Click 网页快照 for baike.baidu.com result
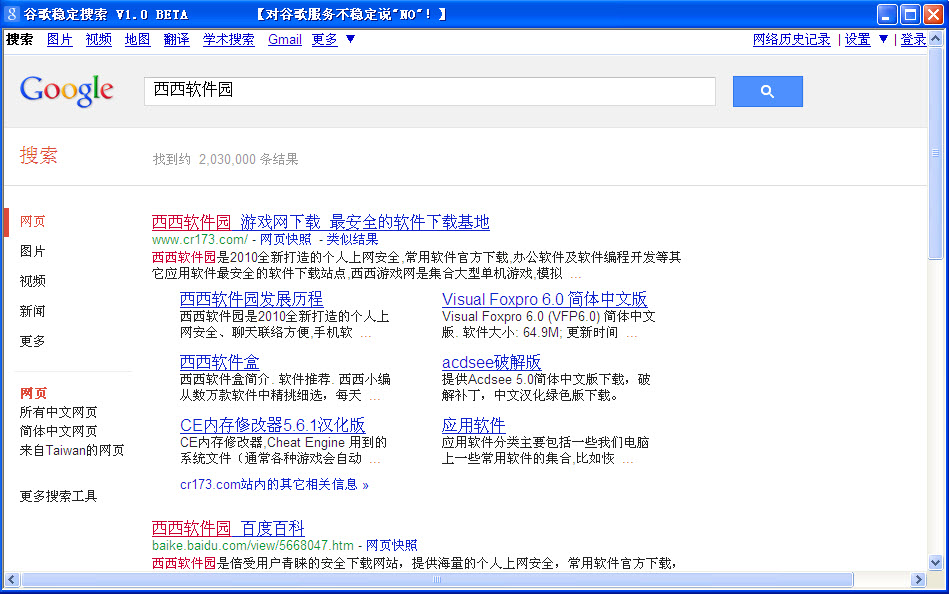Image resolution: width=949 pixels, height=594 pixels. [x=392, y=546]
